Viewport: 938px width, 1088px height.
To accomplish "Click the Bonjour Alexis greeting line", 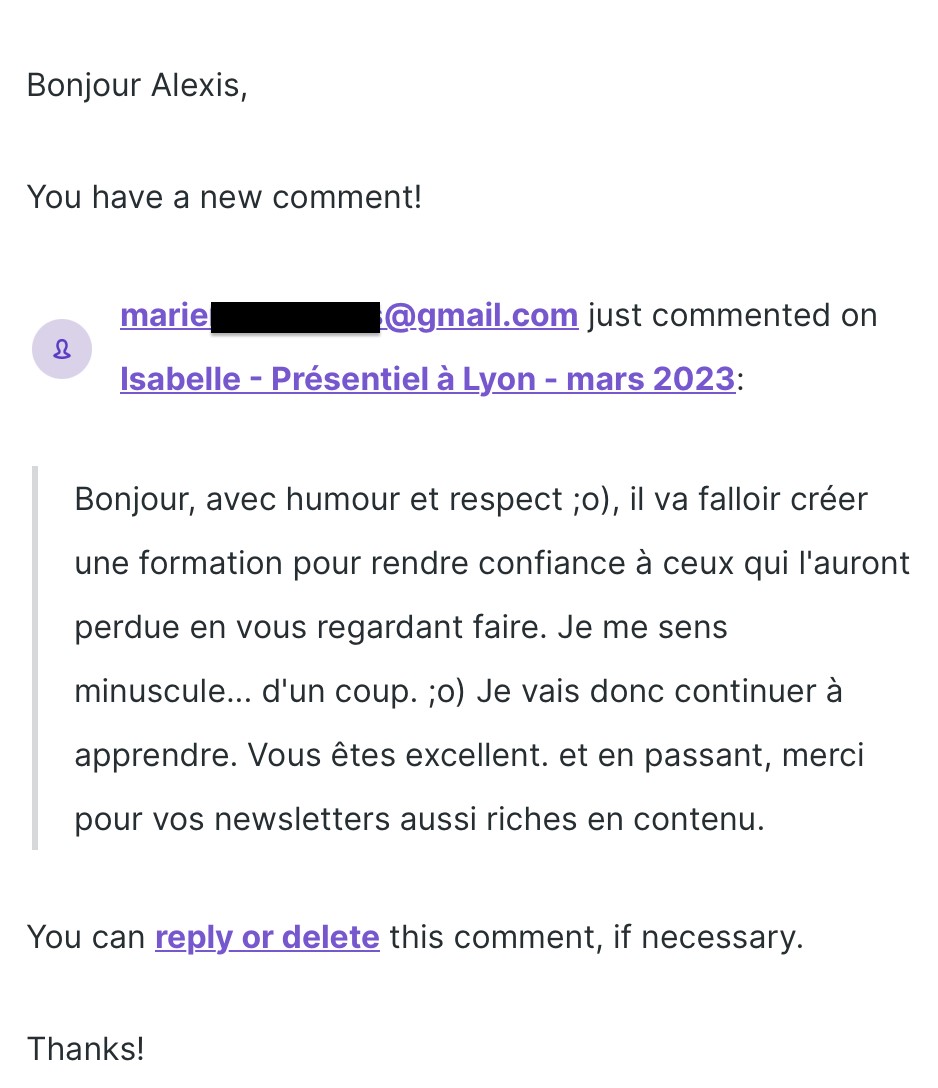I will (137, 85).
